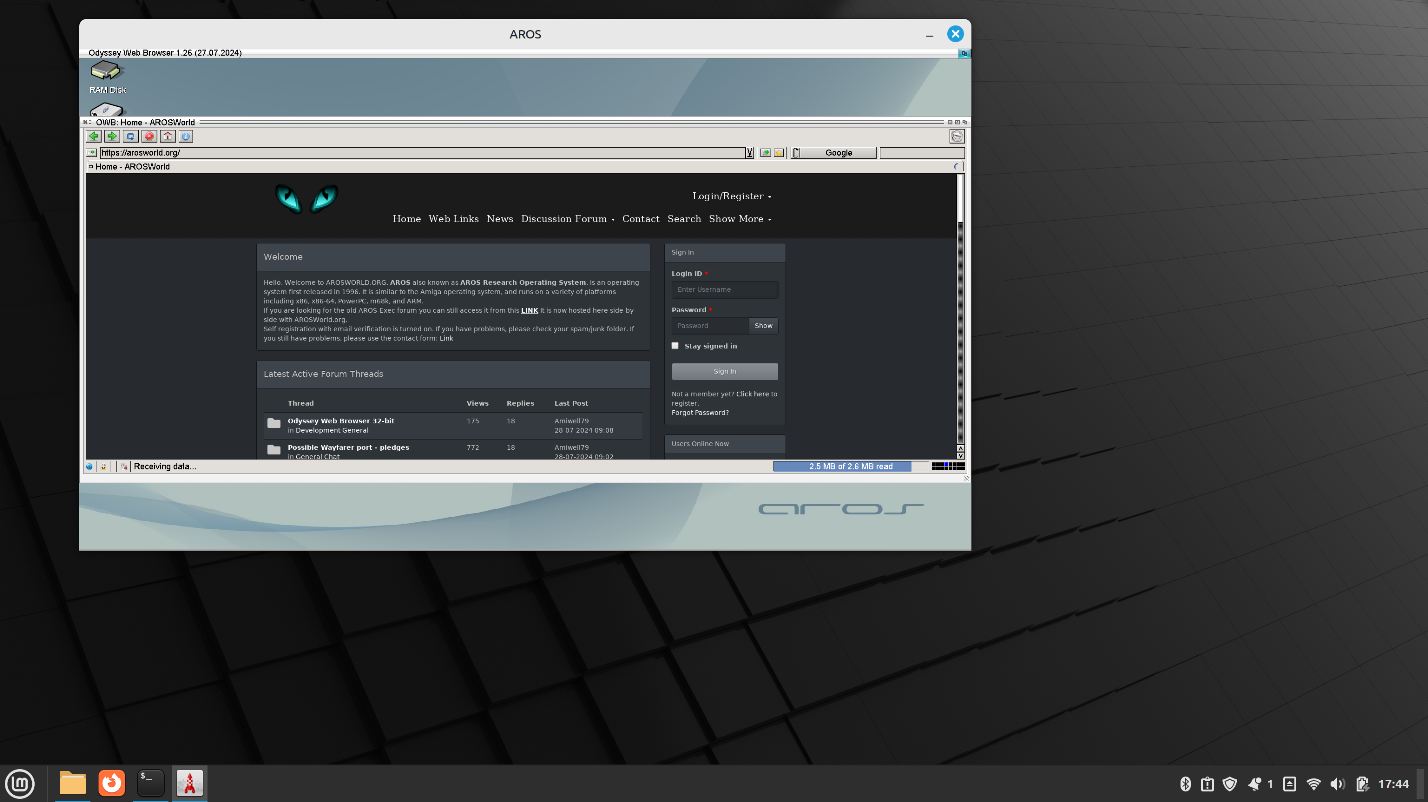Click the Sign In button

(725, 371)
